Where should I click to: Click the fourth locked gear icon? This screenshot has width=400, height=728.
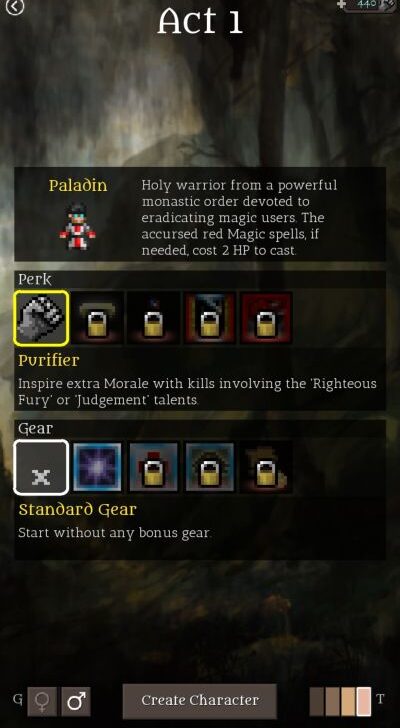click(210, 468)
